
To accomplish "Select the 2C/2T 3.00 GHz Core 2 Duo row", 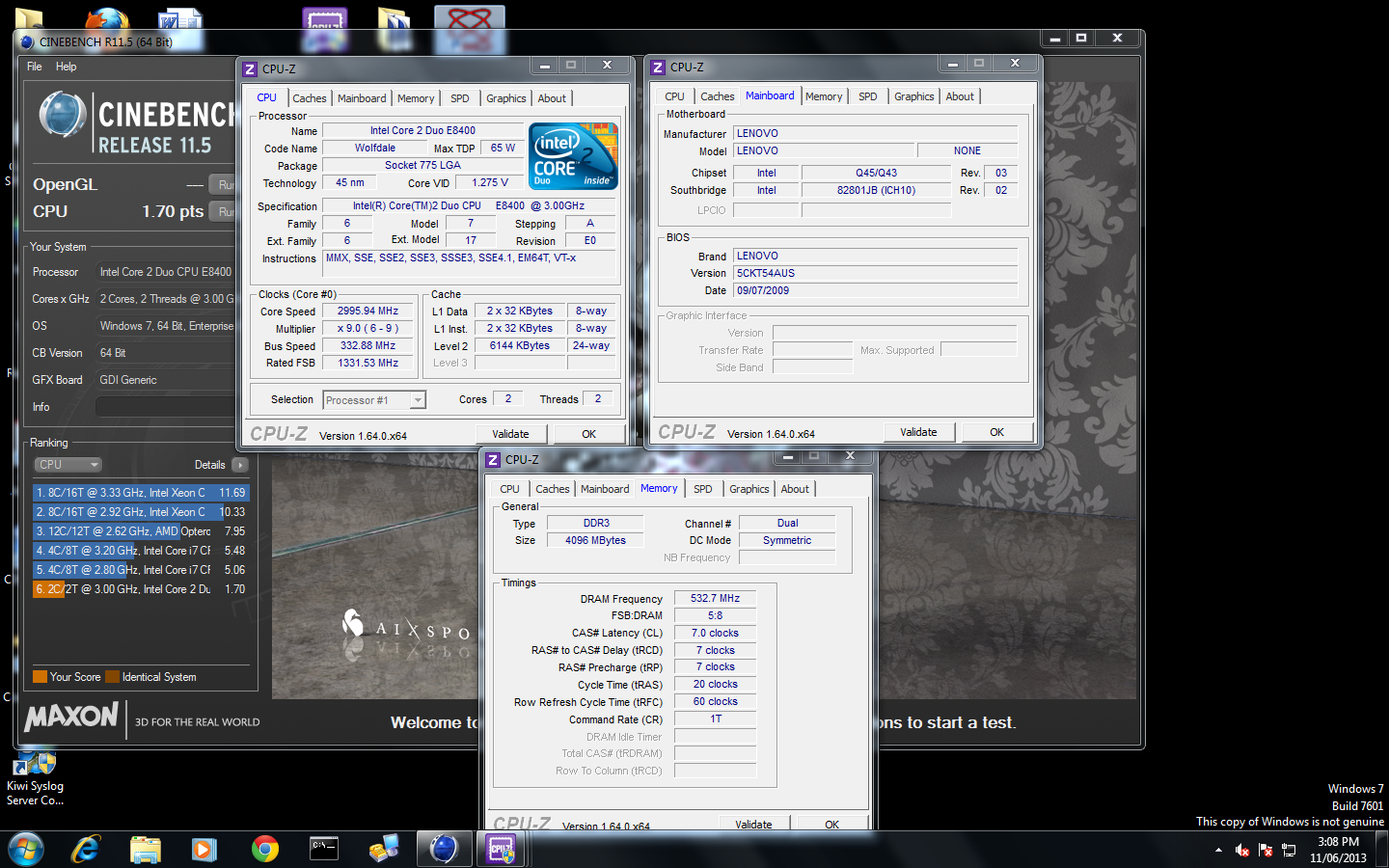I will click(141, 589).
